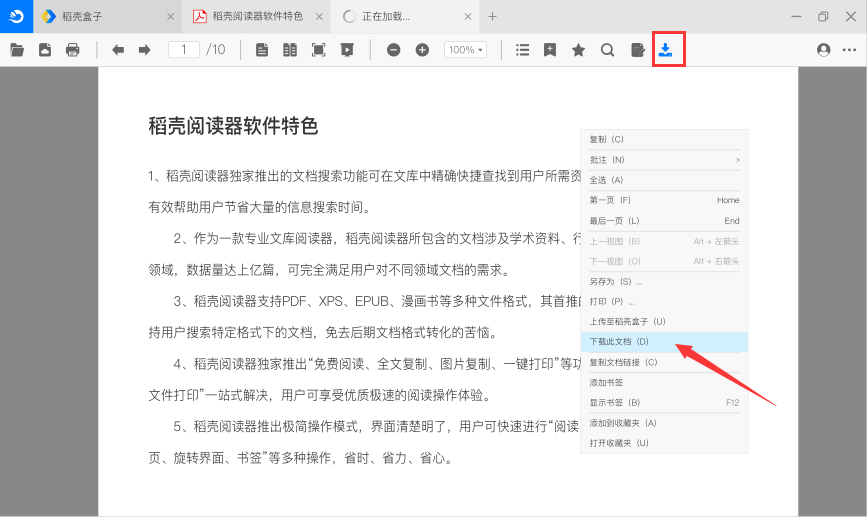Show the table of contents list
Viewport: 868px width, 518px height.
click(x=522, y=50)
